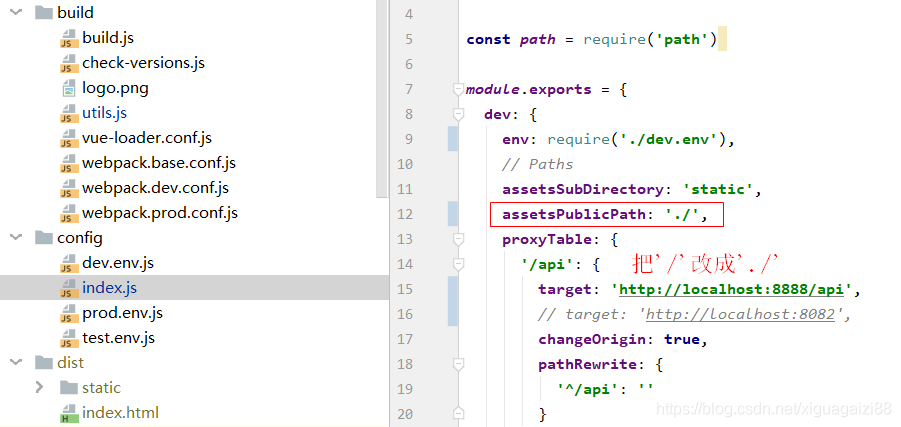This screenshot has height=427, width=901.
Task: Place cursor on assetsPublicPath text
Action: pos(575,214)
